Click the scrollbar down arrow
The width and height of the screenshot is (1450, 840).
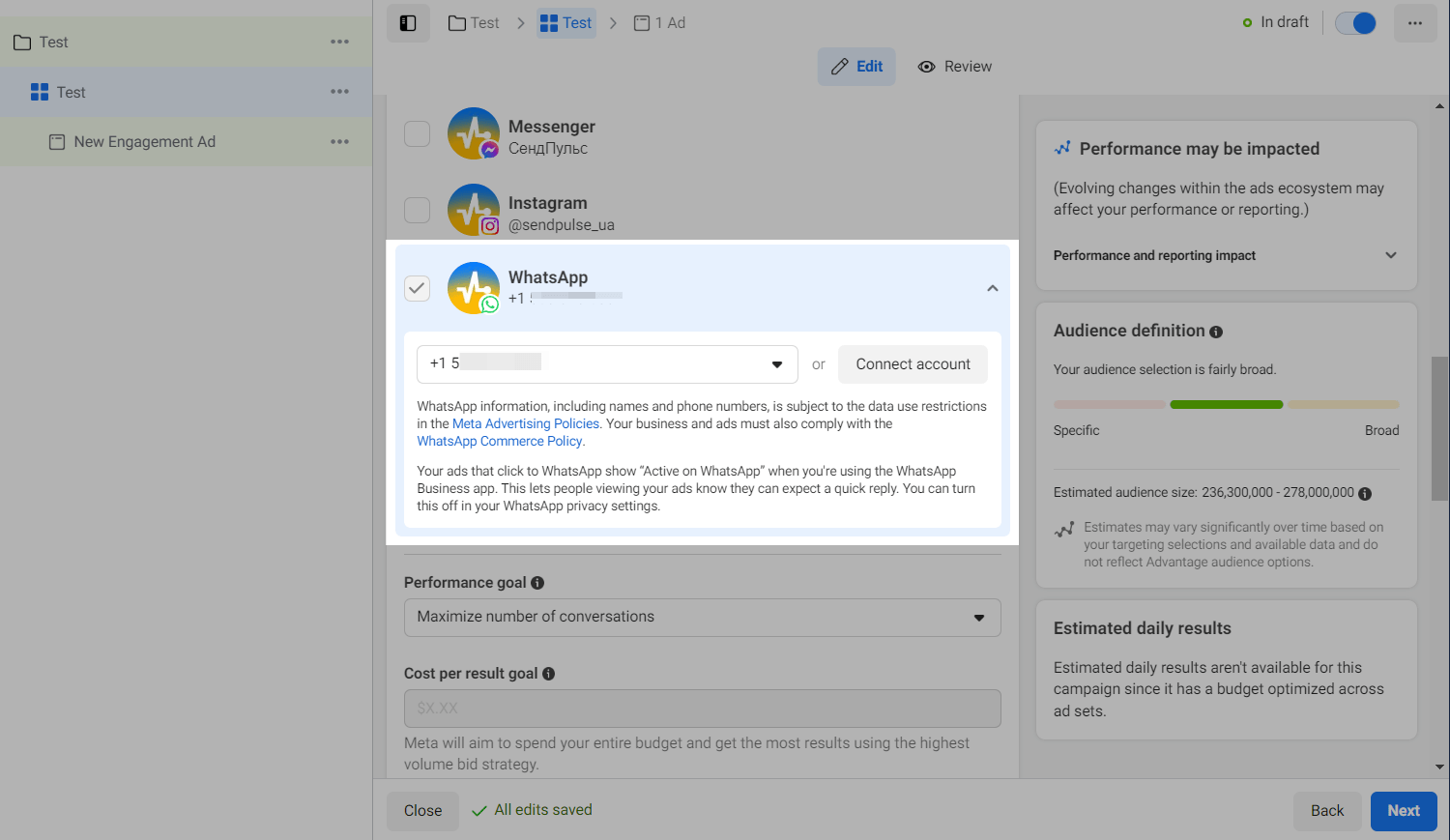click(x=1439, y=768)
